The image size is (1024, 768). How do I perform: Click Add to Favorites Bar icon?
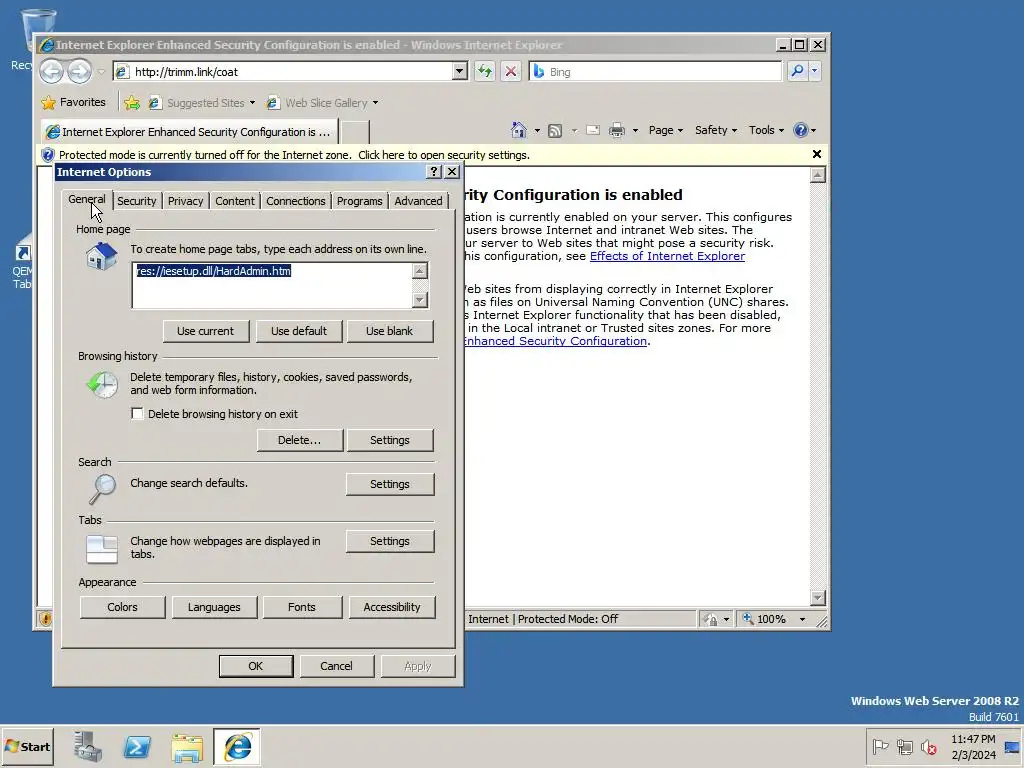[x=132, y=103]
